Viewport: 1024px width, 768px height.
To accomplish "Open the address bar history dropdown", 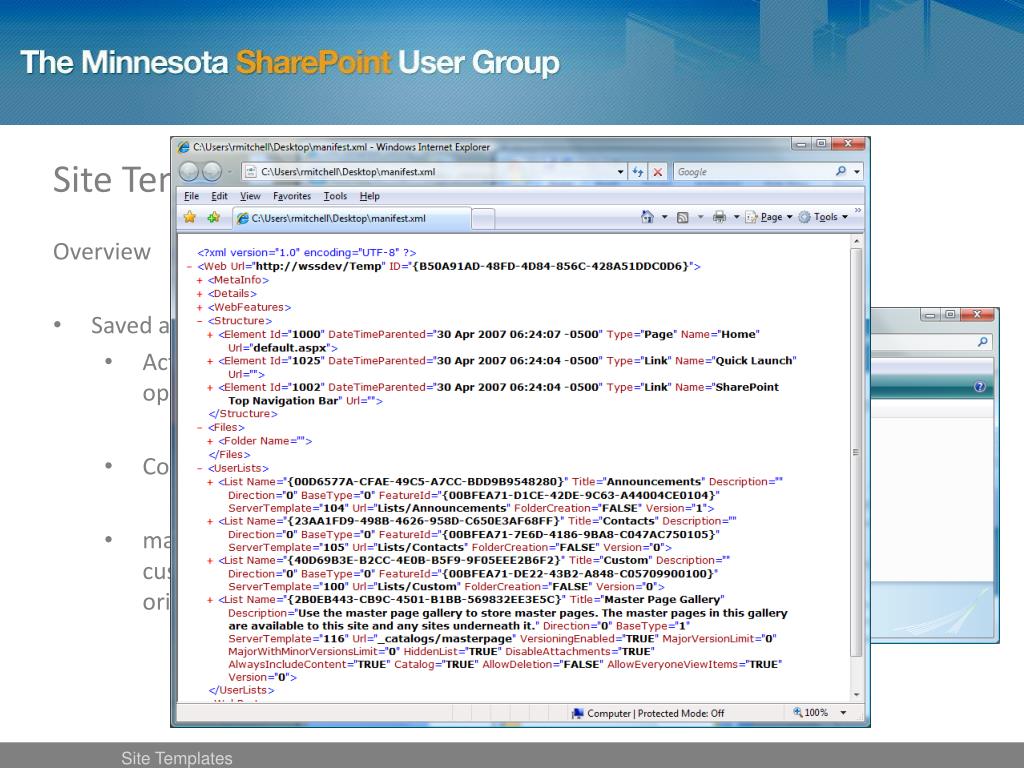I will pyautogui.click(x=621, y=172).
